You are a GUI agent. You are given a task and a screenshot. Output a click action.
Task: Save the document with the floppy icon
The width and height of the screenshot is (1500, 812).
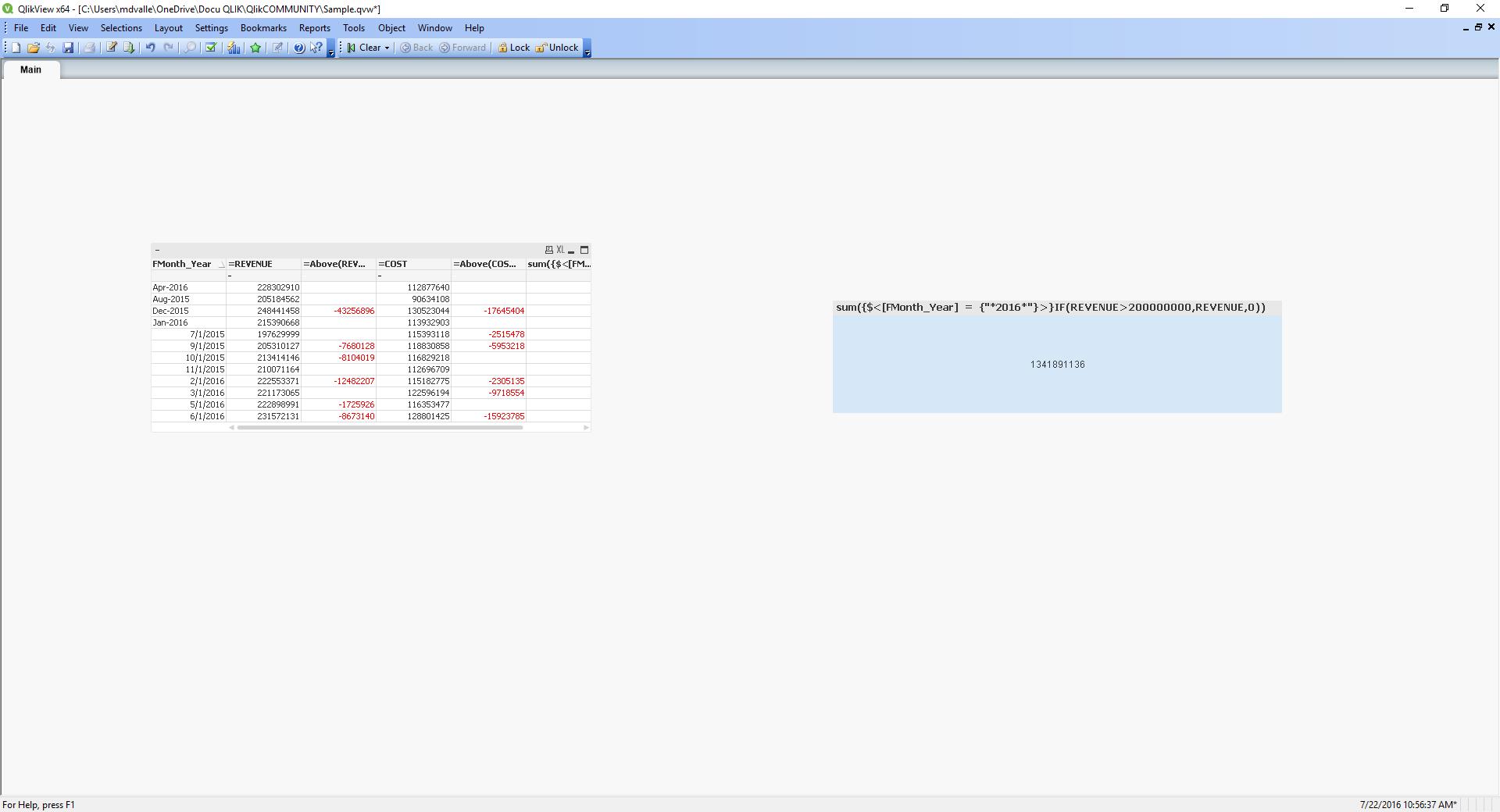tap(69, 48)
